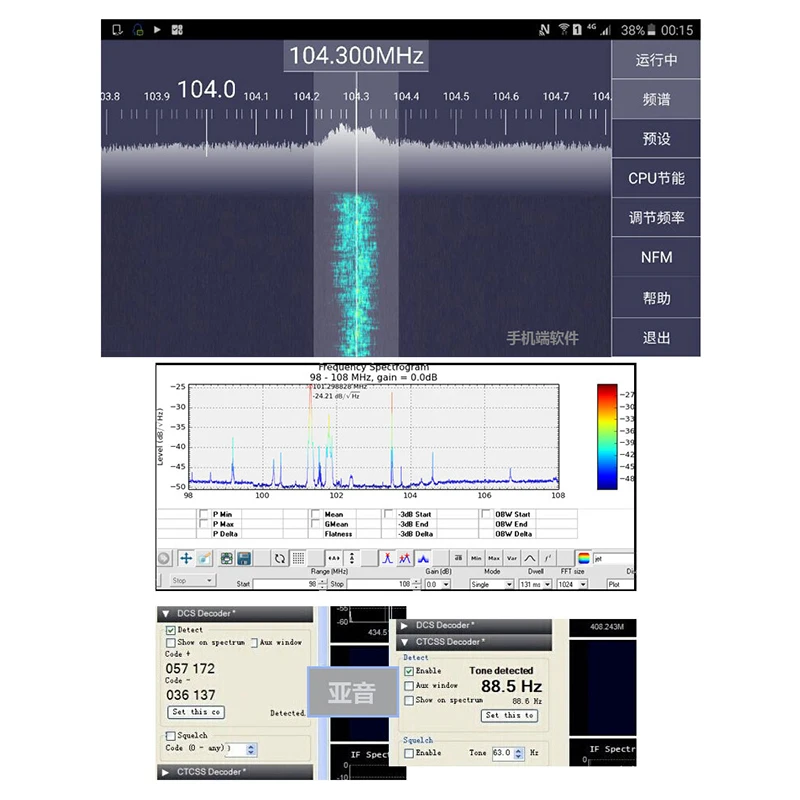Uncheck Detect in DCS Decoder
The image size is (800, 800).
(x=171, y=630)
